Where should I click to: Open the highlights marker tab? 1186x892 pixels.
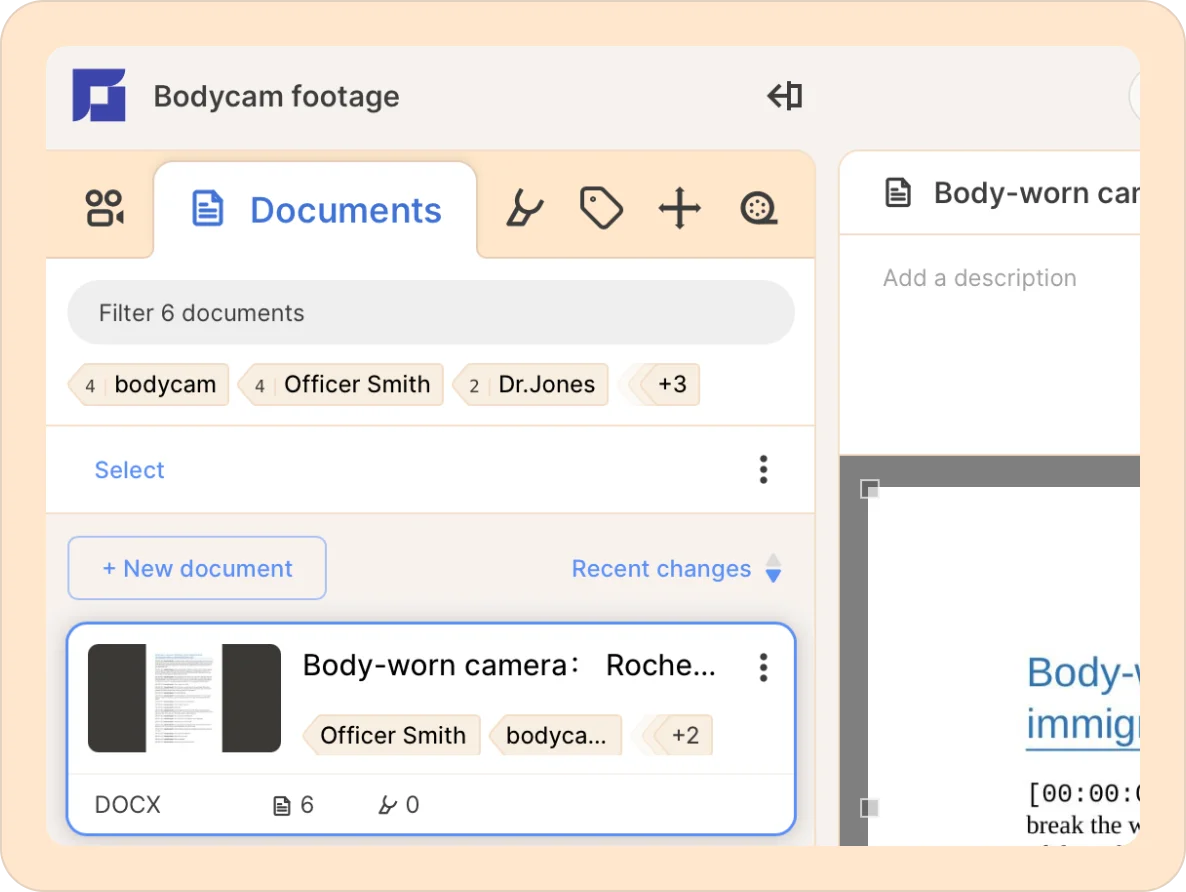(x=524, y=208)
